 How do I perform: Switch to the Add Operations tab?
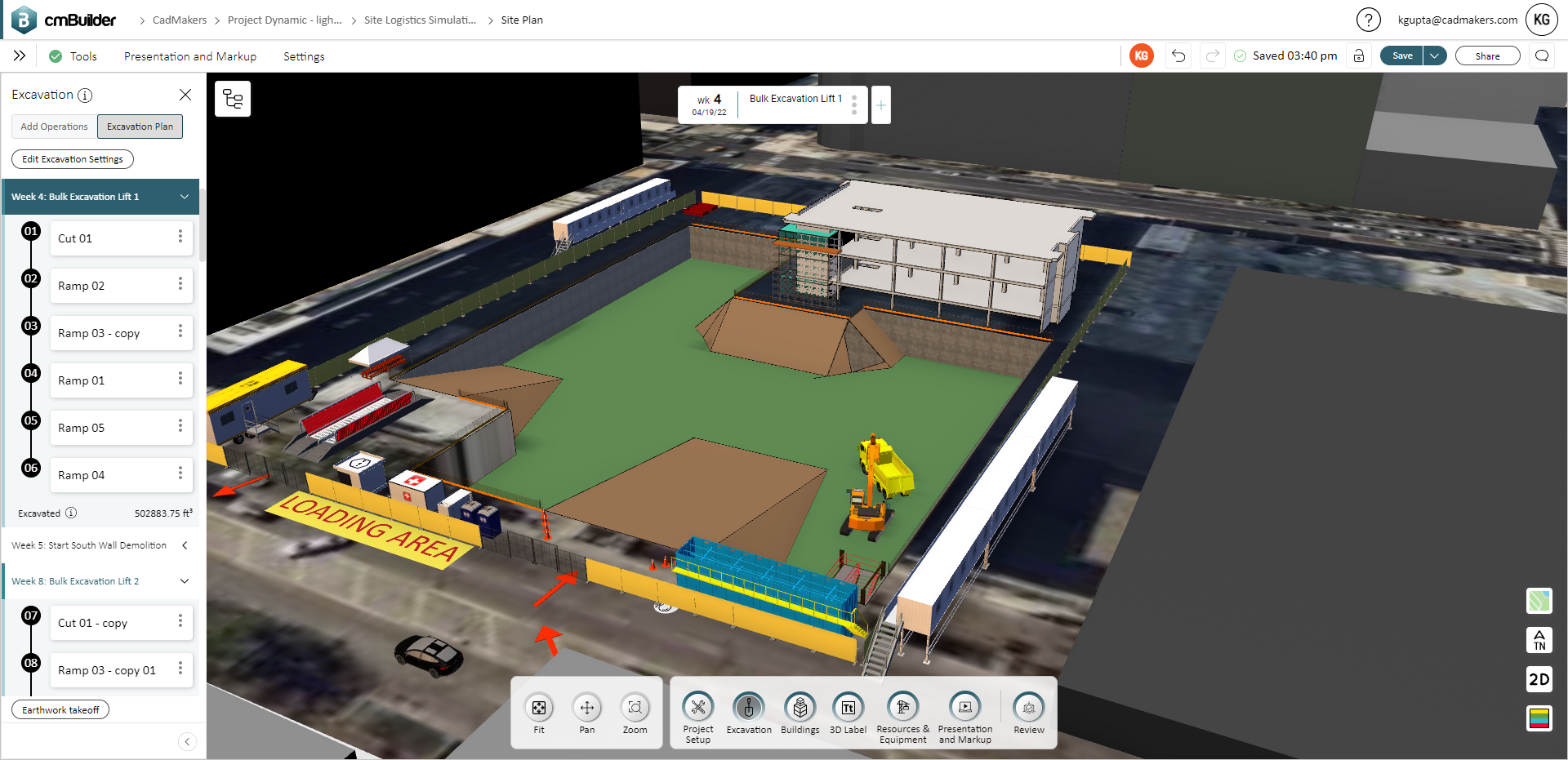coord(53,127)
